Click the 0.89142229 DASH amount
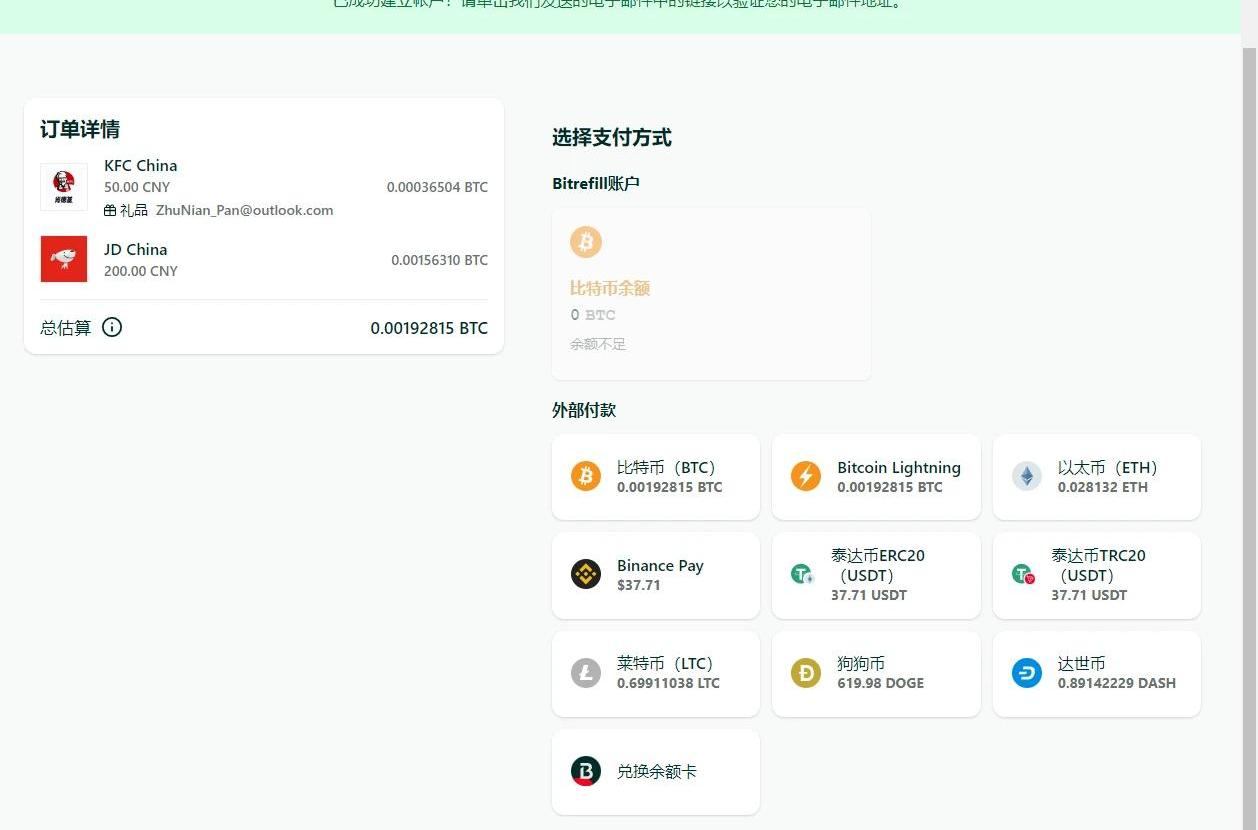Viewport: 1258px width, 830px height. (x=1117, y=684)
